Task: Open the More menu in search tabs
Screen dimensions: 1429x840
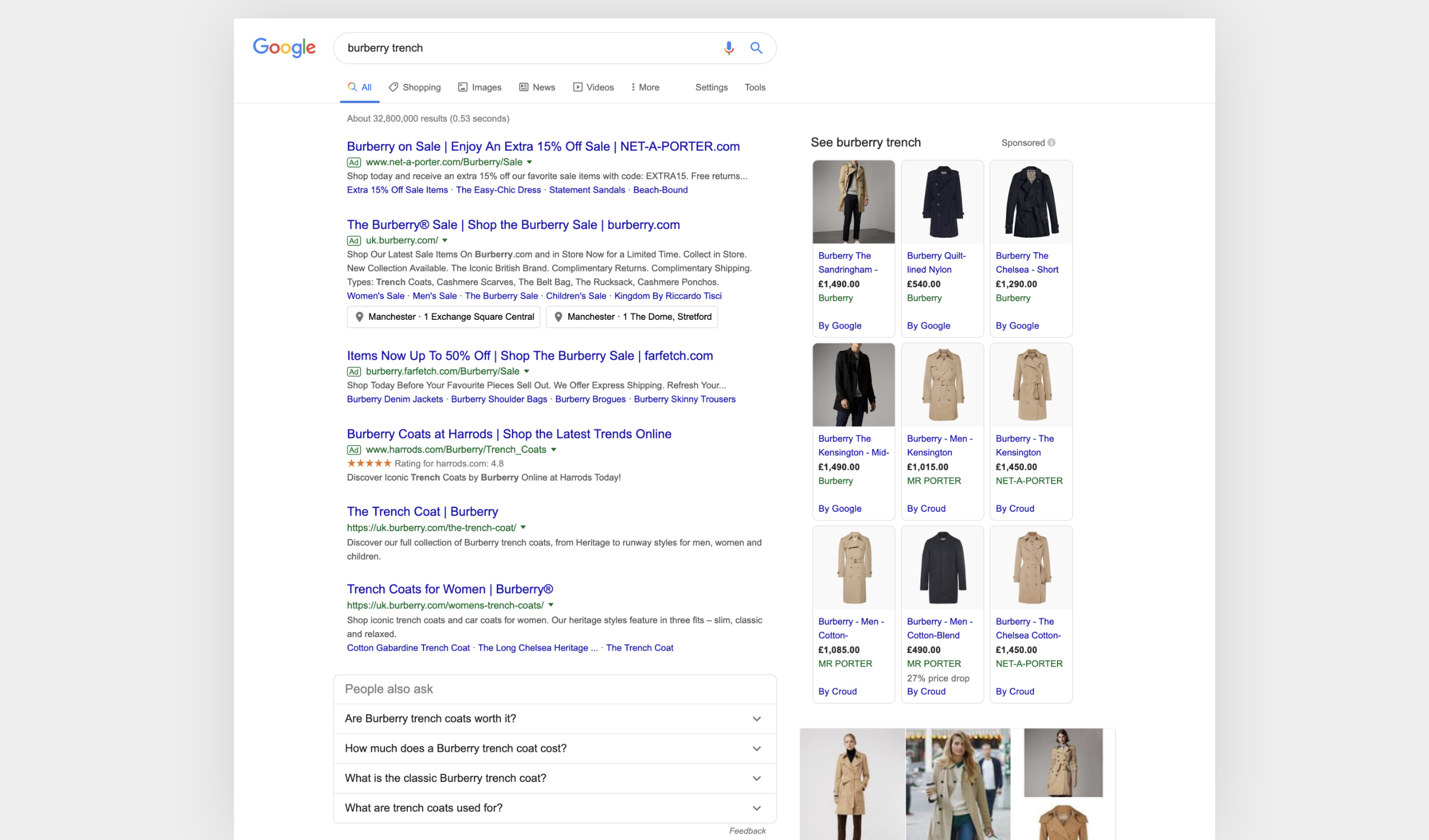Action: point(645,87)
